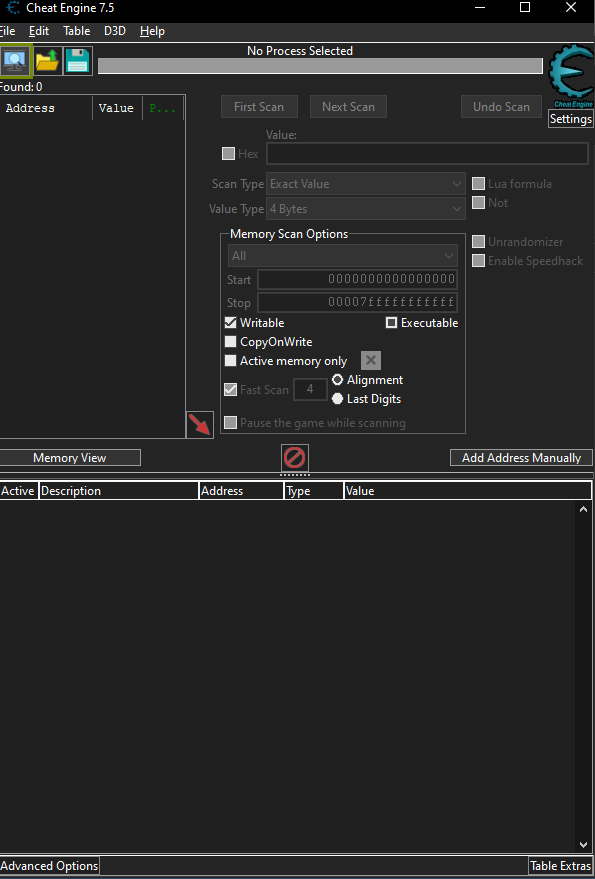Click the No Process Selected label
The width and height of the screenshot is (595, 879).
point(300,51)
